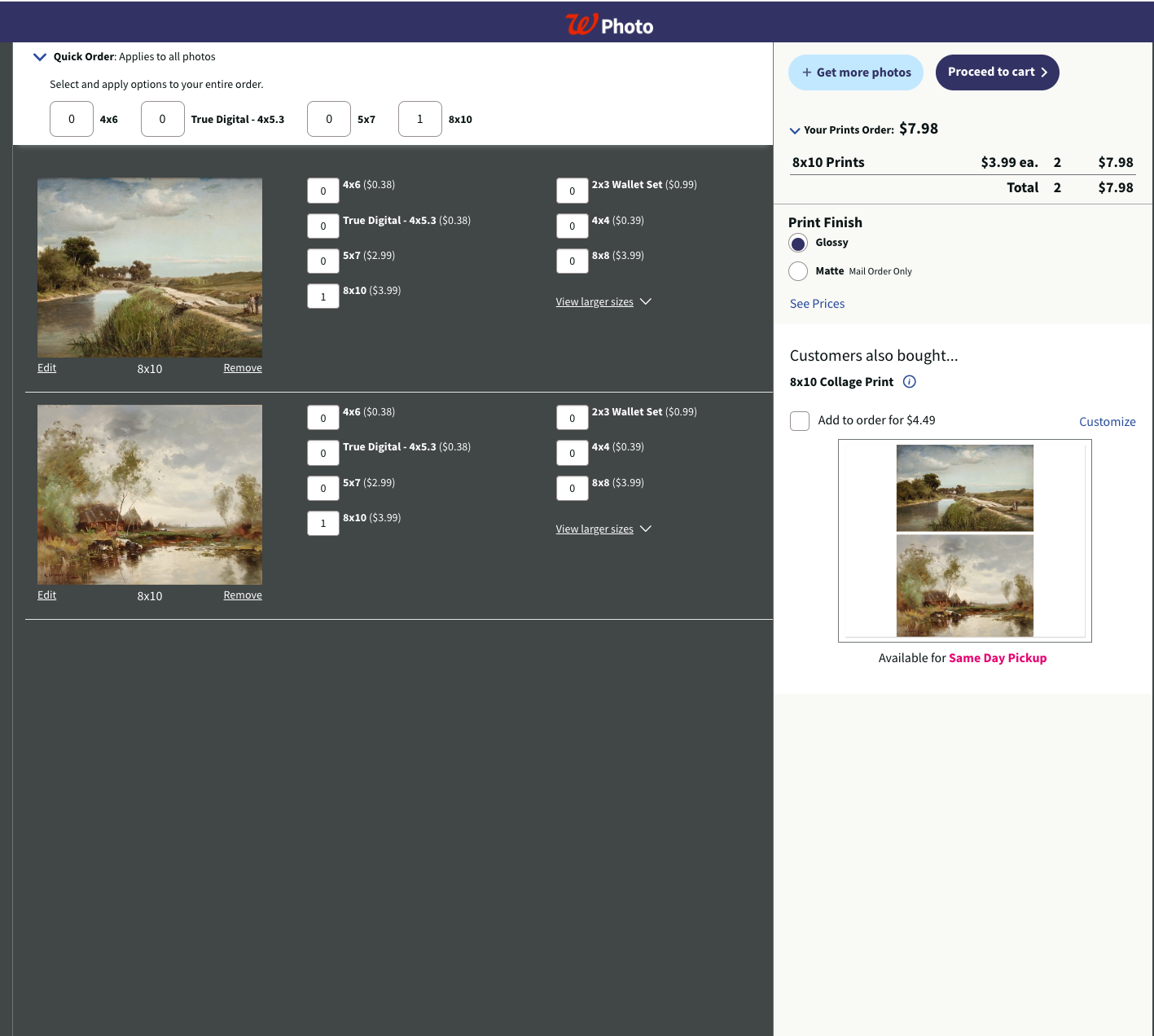
Task: Click Get more photos button
Action: coord(855,72)
